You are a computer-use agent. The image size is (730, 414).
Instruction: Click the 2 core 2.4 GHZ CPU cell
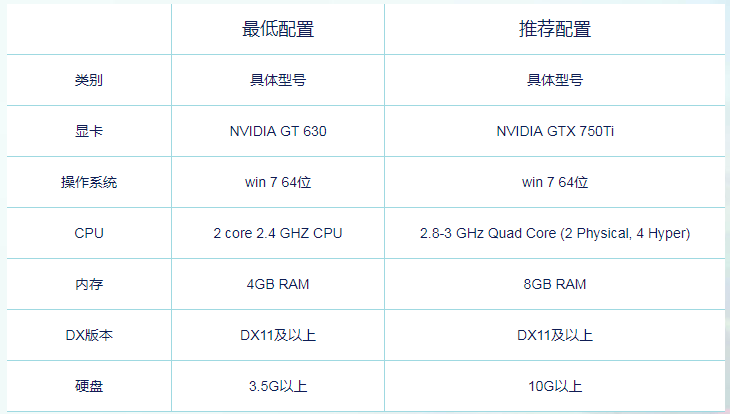point(278,233)
